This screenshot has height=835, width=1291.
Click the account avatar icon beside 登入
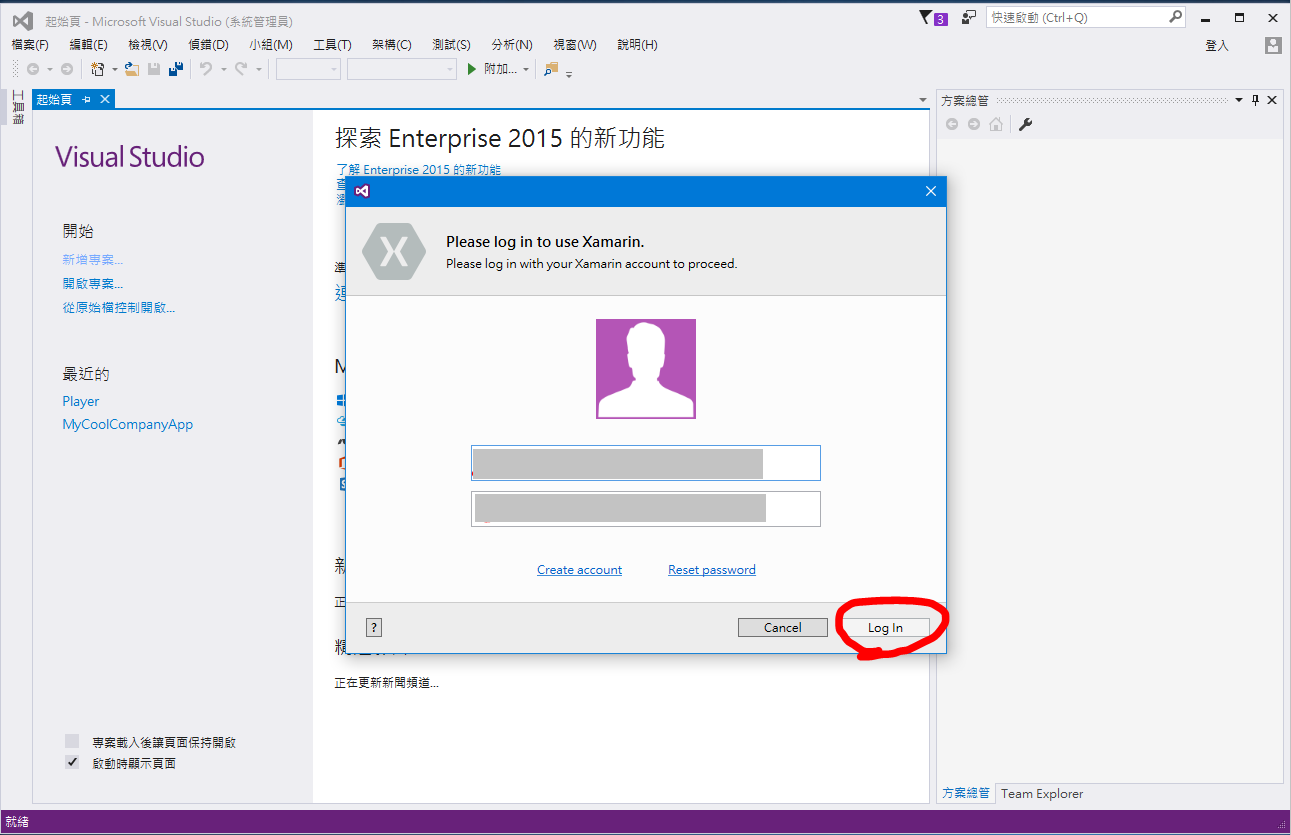[1272, 45]
